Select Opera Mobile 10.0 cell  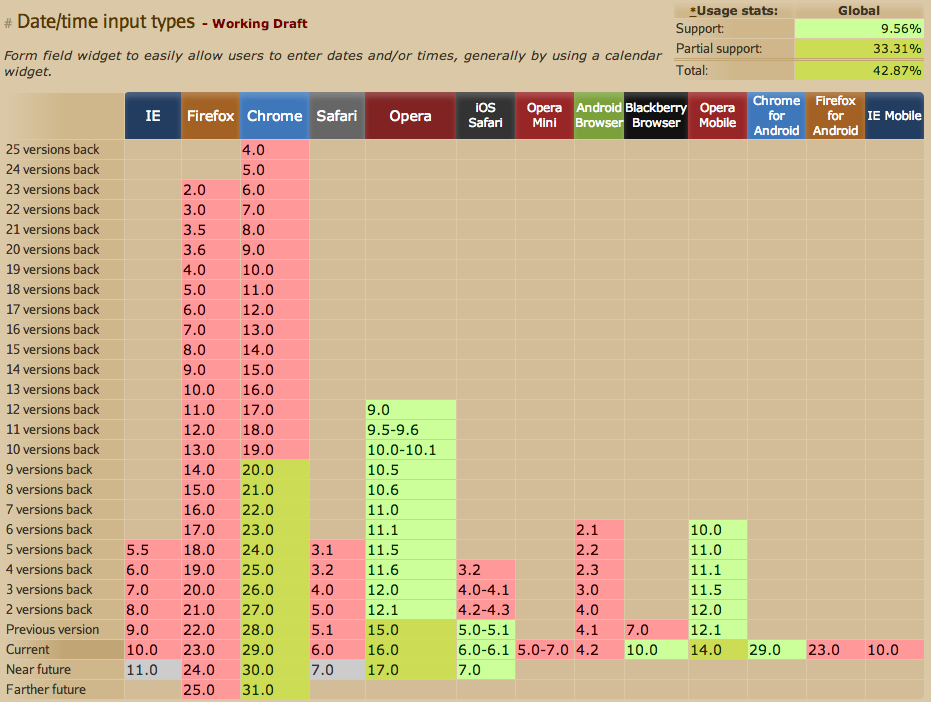pyautogui.click(x=717, y=530)
